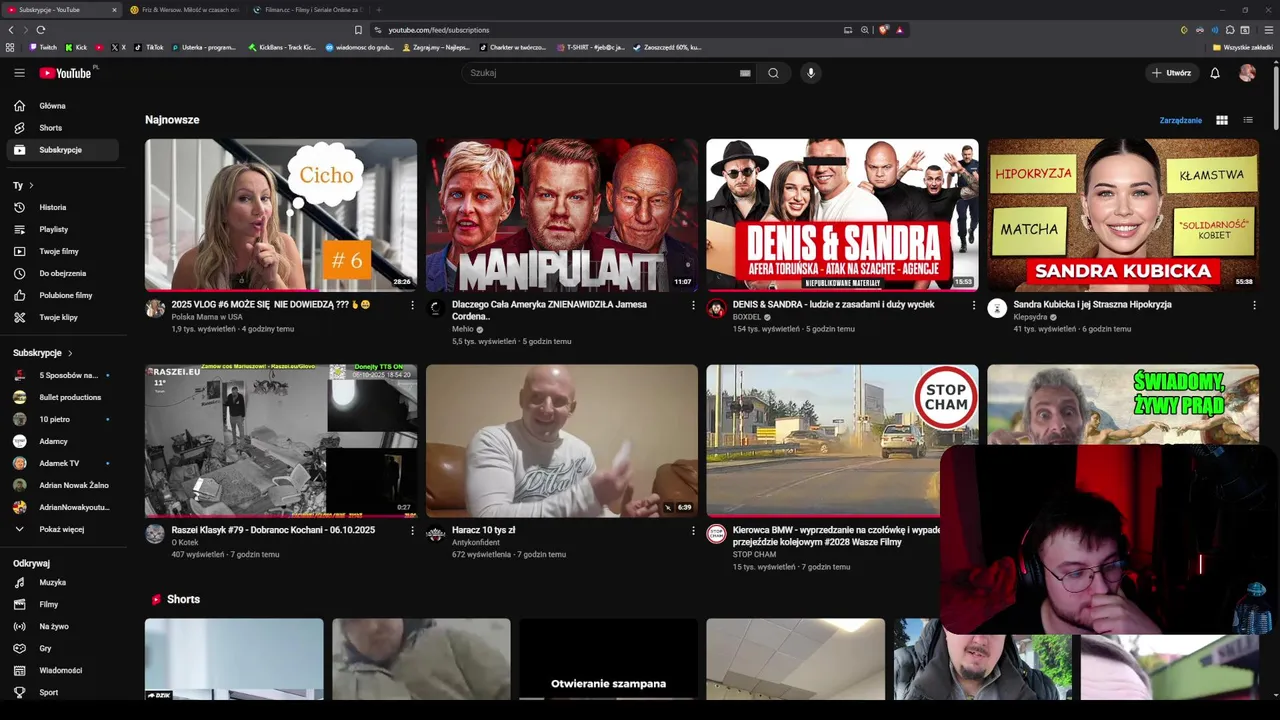Open Na żywo live section

(x=61, y=626)
